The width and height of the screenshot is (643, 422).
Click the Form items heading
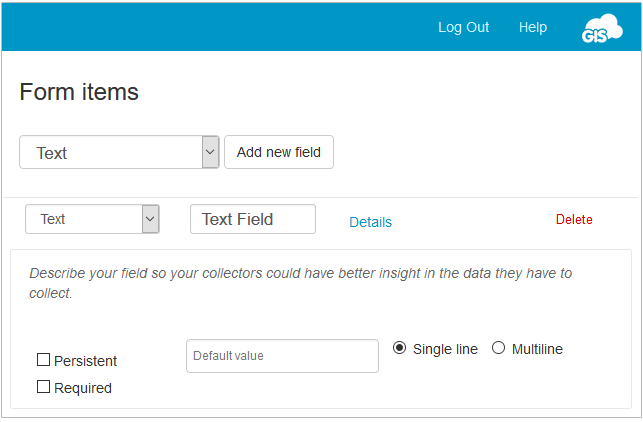[x=79, y=92]
